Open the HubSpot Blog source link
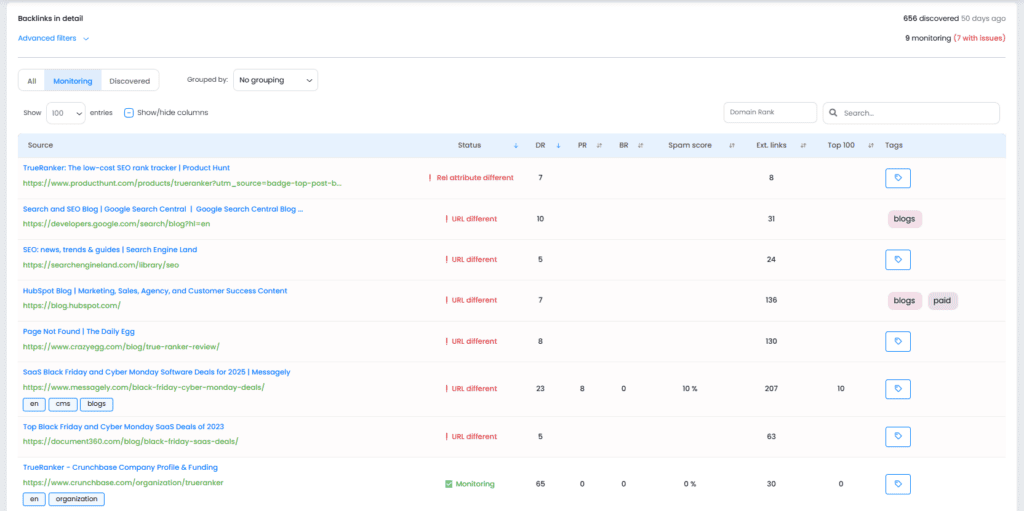Viewport: 1024px width, 511px height. 154,291
